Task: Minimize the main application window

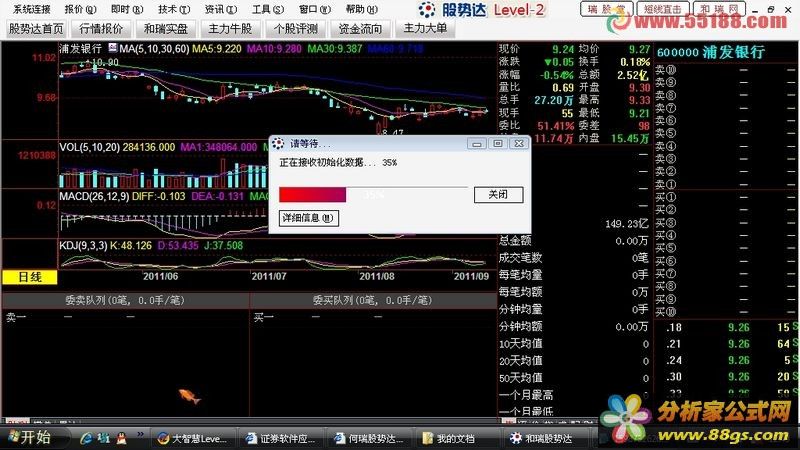Action: [x=756, y=9]
